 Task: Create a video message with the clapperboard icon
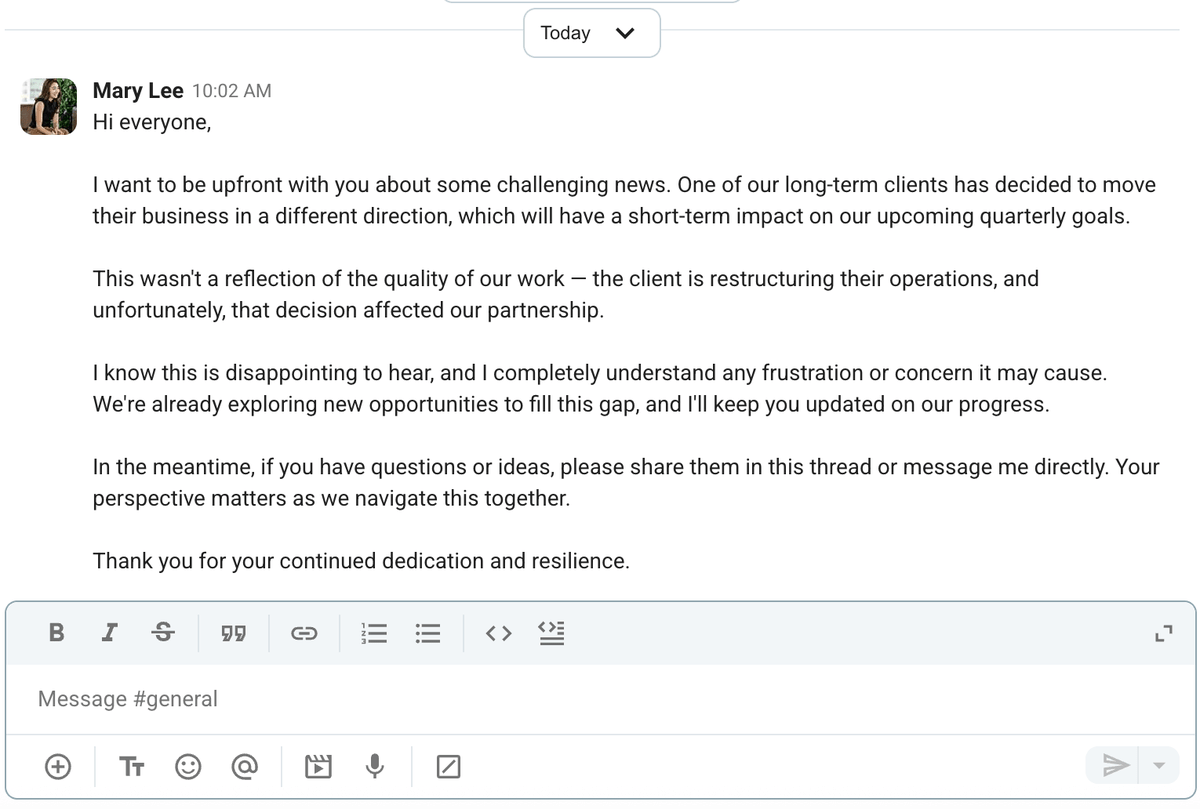(x=318, y=766)
